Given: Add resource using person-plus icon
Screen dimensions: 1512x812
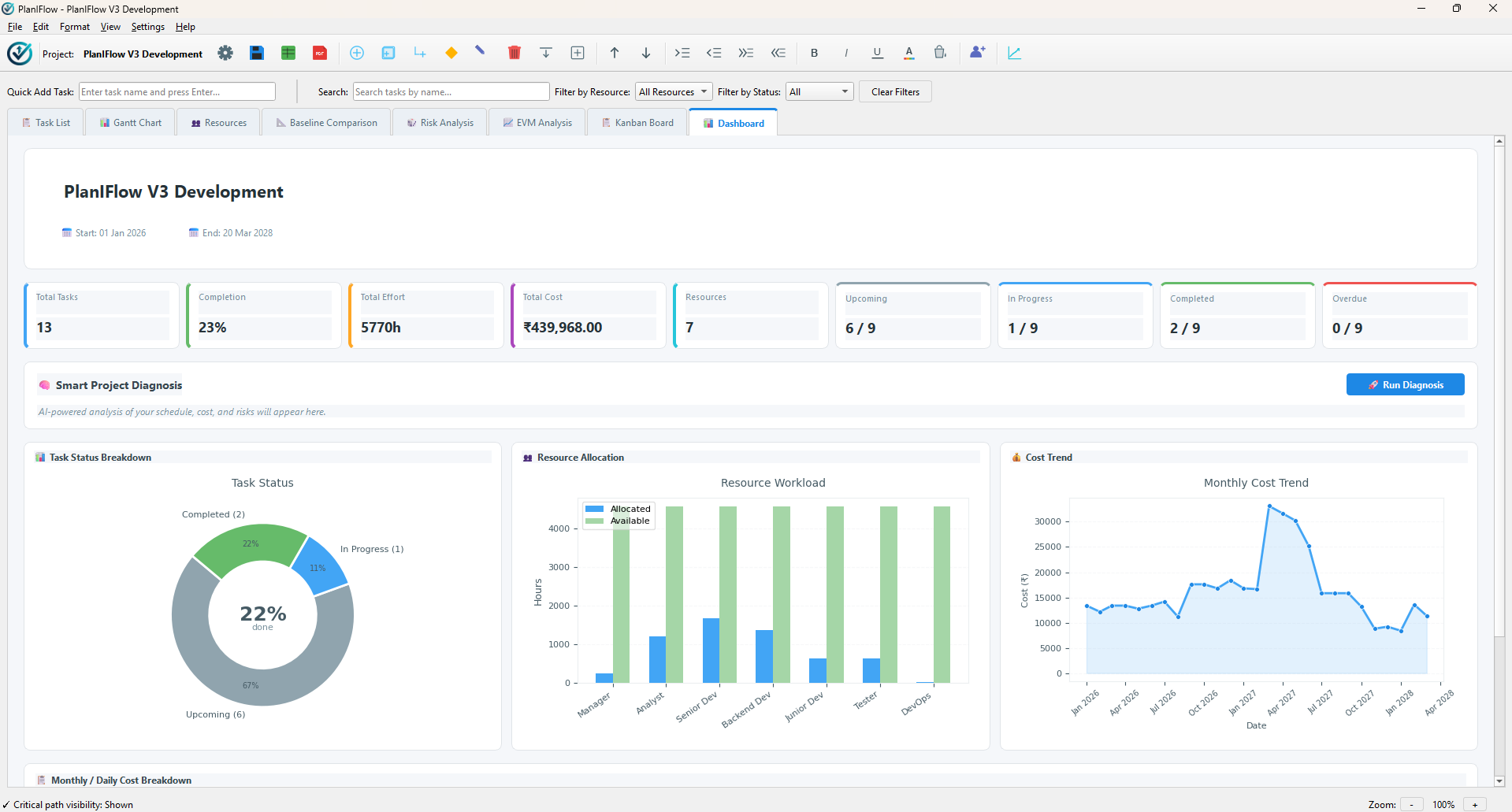Looking at the screenshot, I should pyautogui.click(x=978, y=53).
